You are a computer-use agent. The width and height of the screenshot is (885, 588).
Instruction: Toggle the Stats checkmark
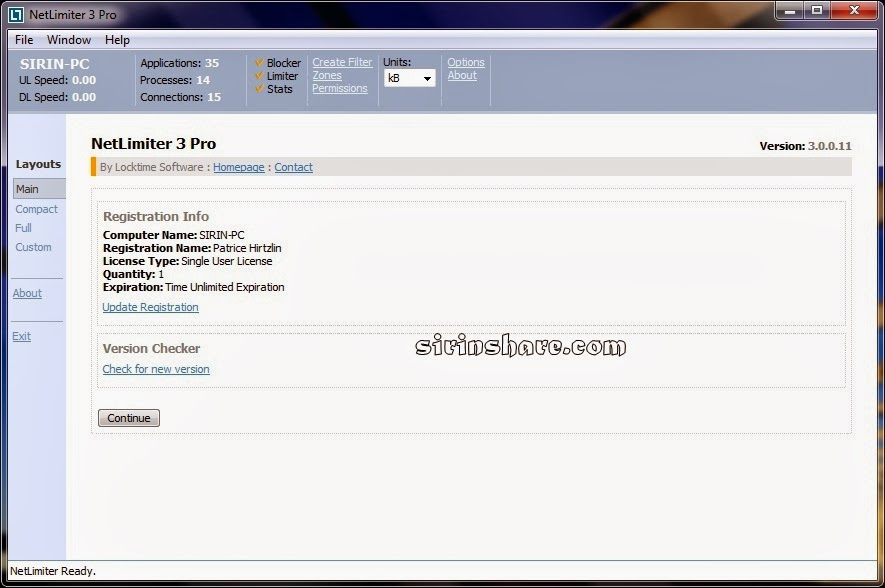pos(259,88)
